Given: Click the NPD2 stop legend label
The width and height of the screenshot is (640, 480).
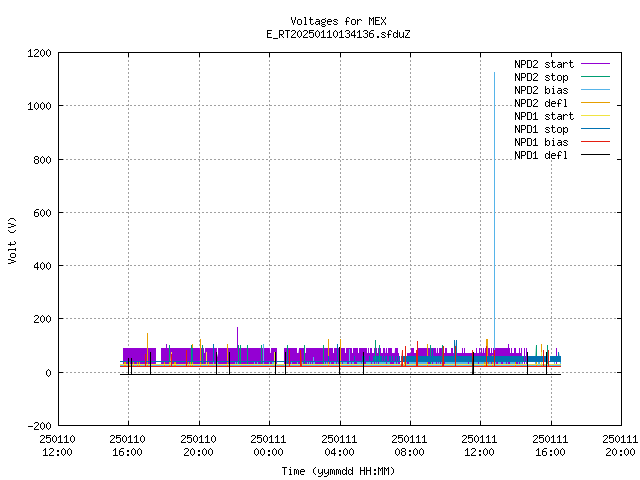Looking at the screenshot, I should coord(541,77).
